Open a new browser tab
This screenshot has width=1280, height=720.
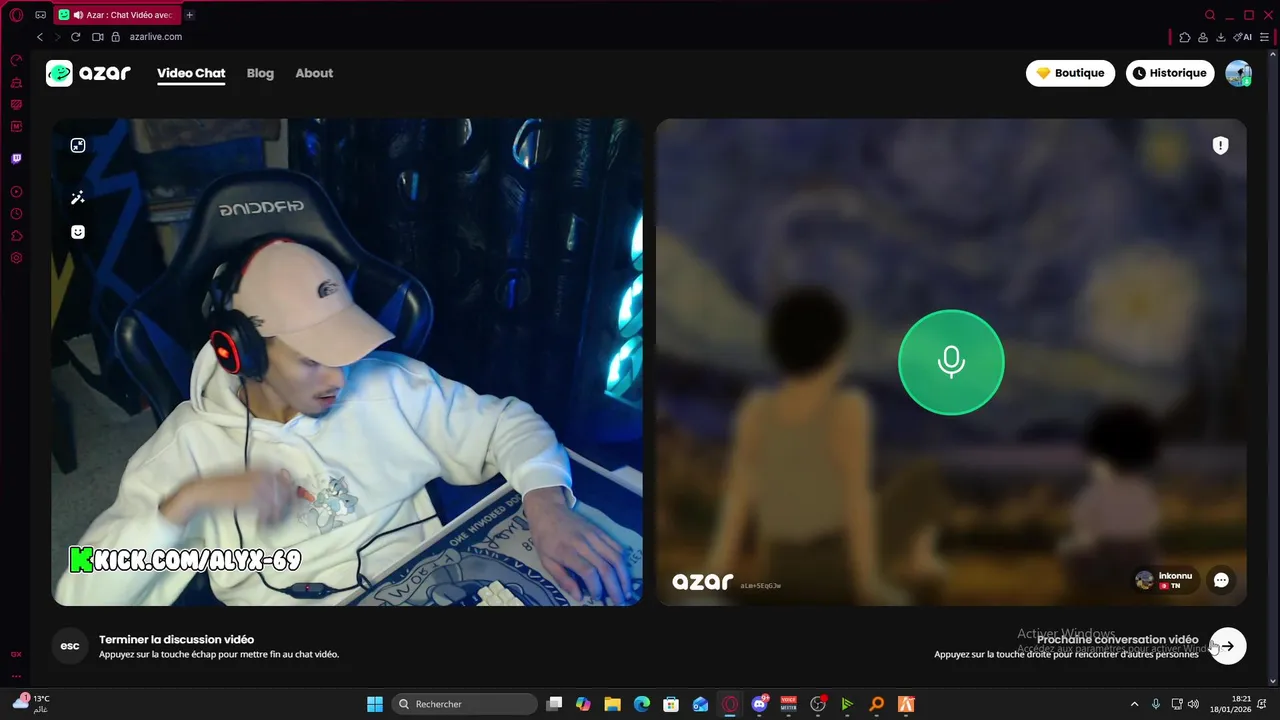coord(189,15)
